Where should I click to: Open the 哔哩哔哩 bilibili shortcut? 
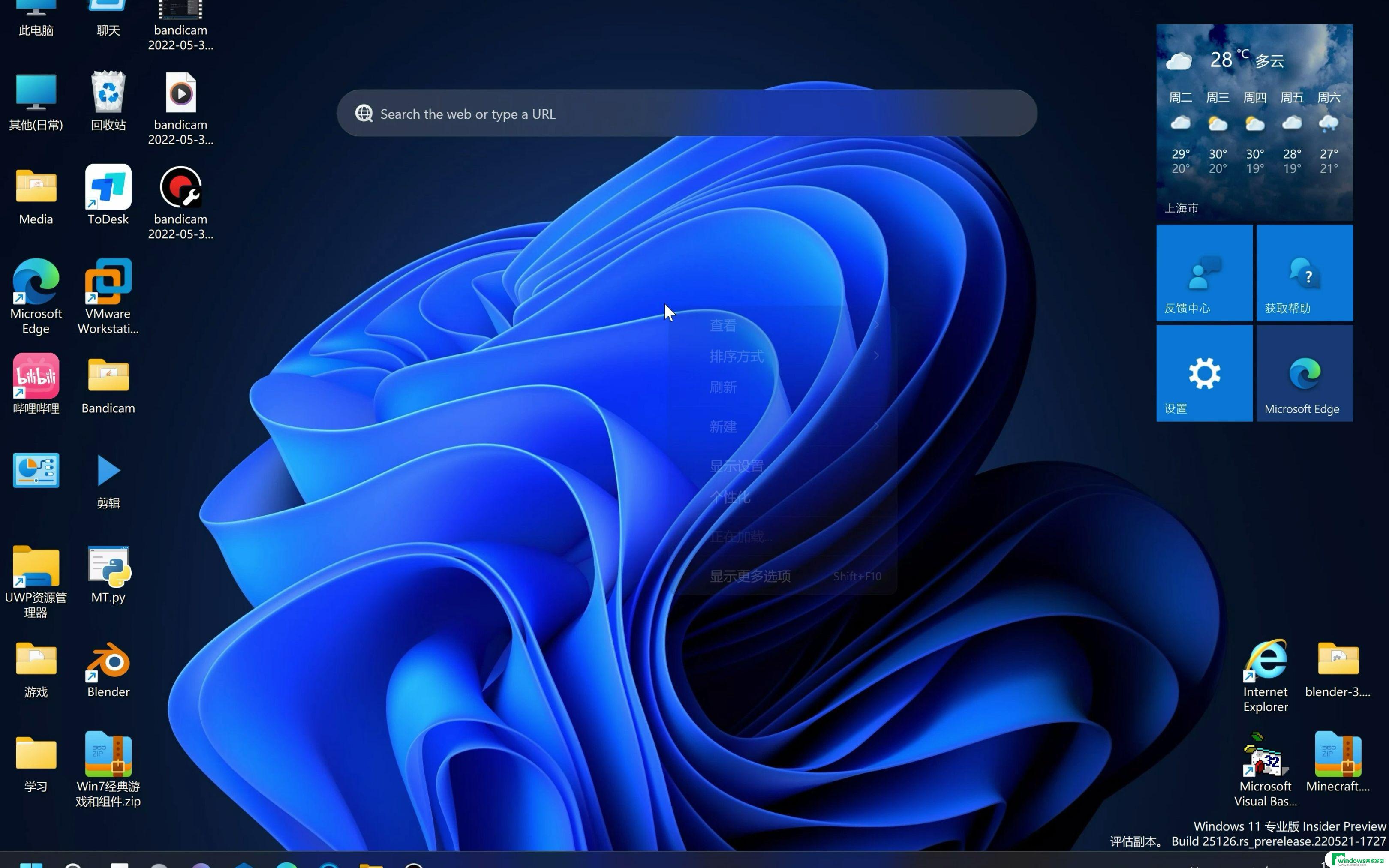coord(36,384)
